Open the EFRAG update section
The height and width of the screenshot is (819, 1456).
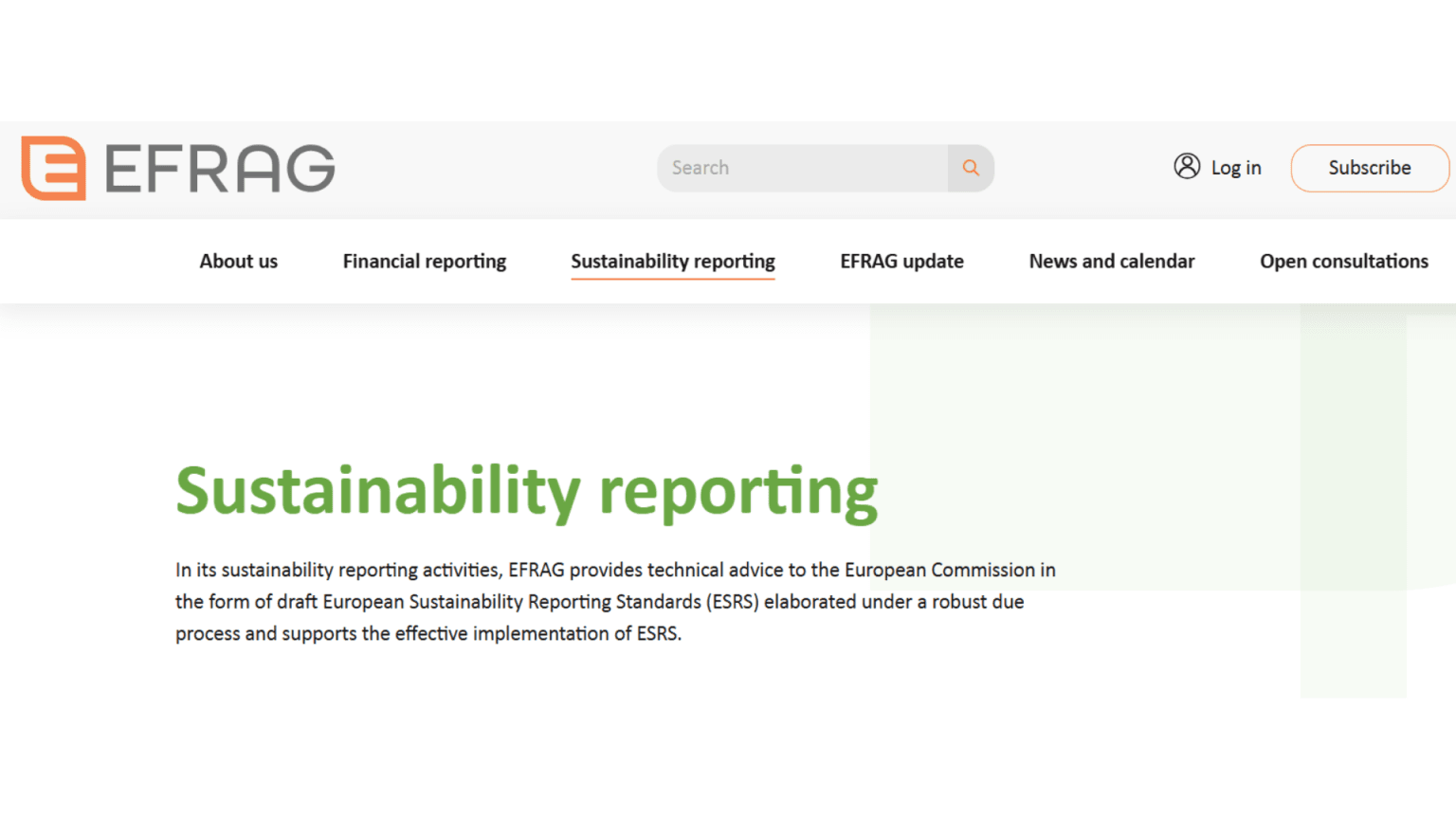click(x=901, y=262)
